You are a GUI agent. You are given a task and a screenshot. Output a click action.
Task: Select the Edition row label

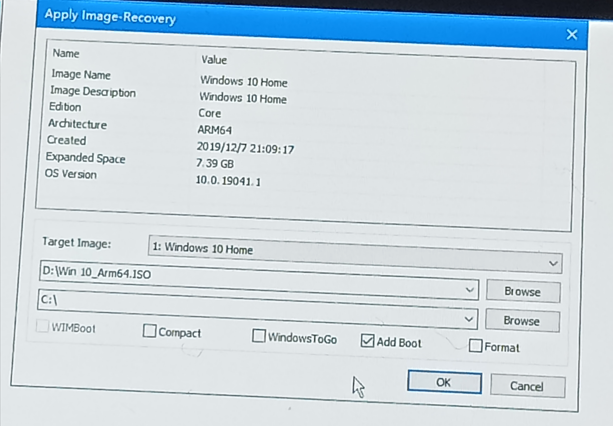(x=65, y=107)
